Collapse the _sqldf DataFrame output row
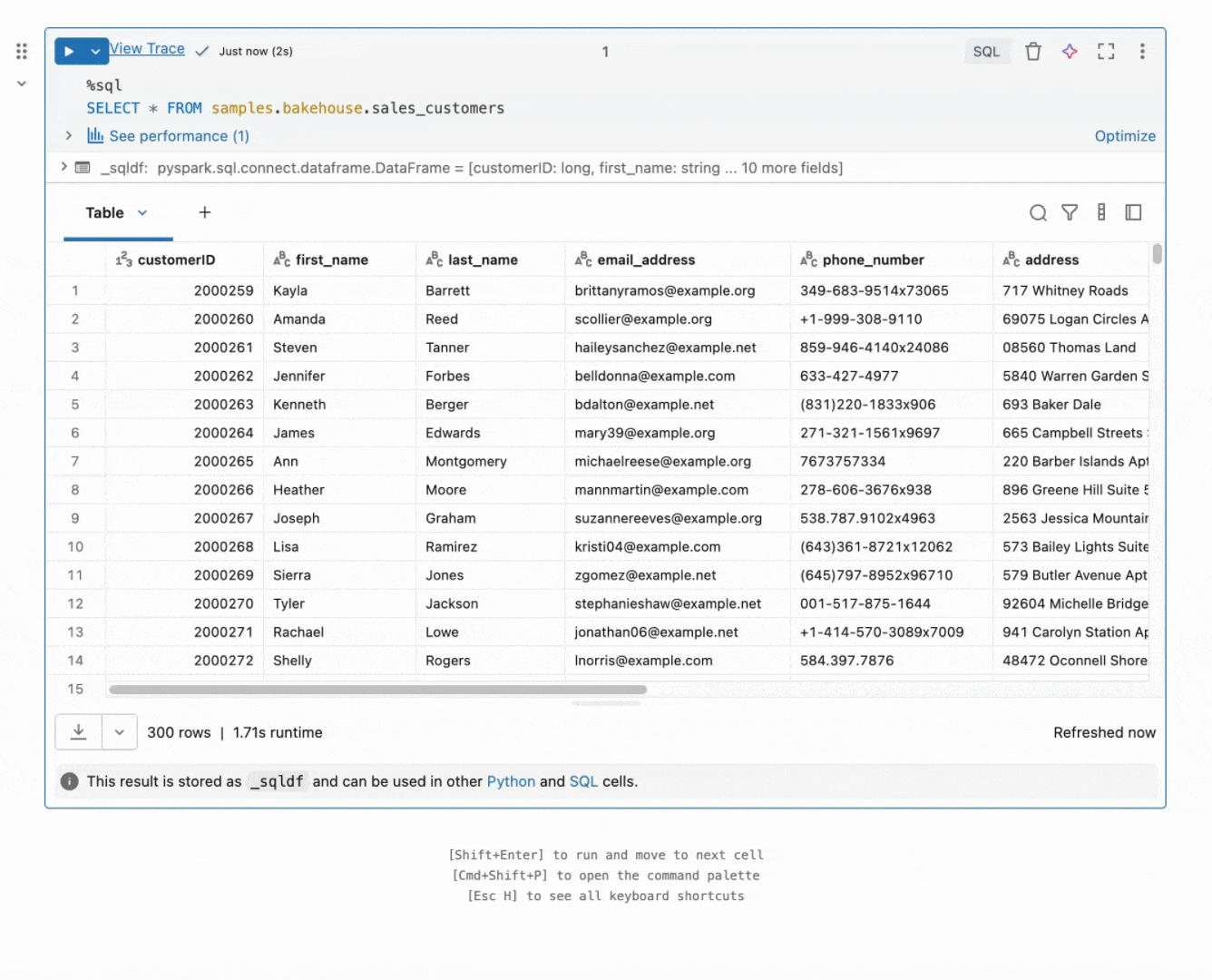1212x980 pixels. tap(63, 168)
